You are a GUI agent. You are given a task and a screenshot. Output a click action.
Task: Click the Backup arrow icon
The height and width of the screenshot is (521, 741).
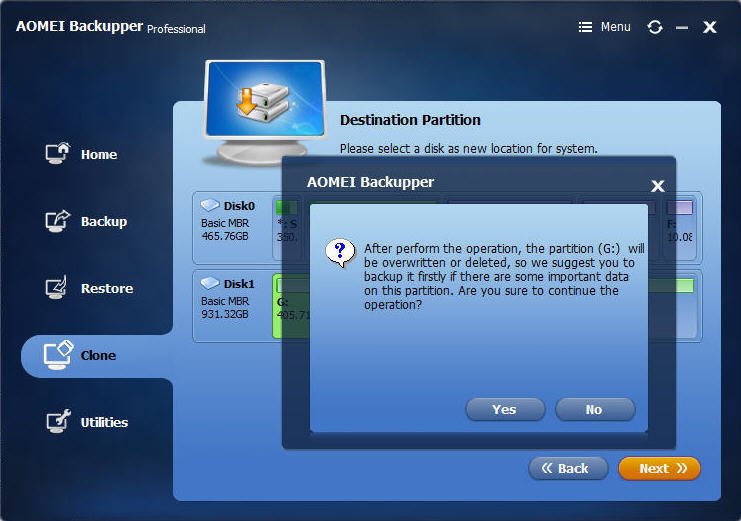pyautogui.click(x=58, y=220)
